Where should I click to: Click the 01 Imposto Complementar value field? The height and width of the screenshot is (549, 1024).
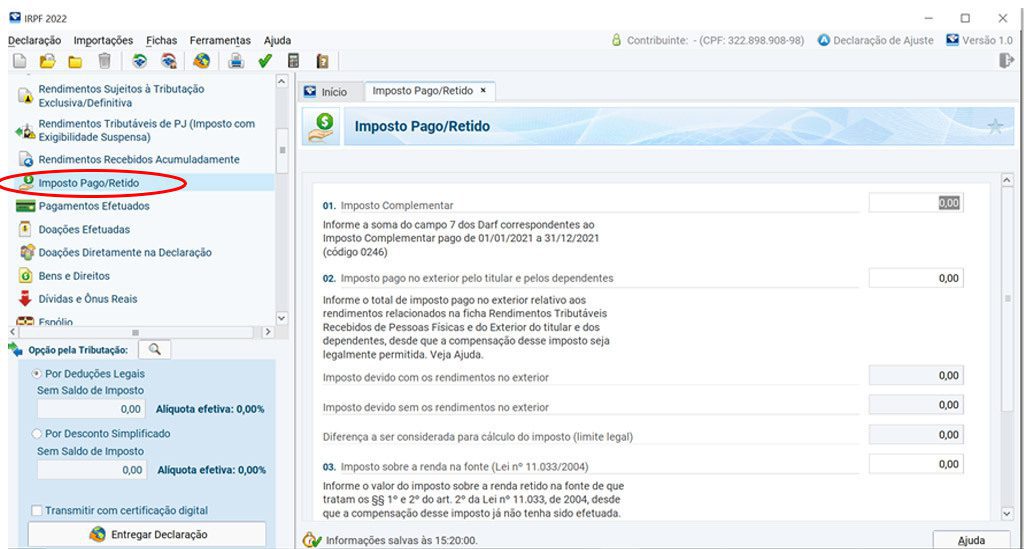pyautogui.click(x=916, y=203)
